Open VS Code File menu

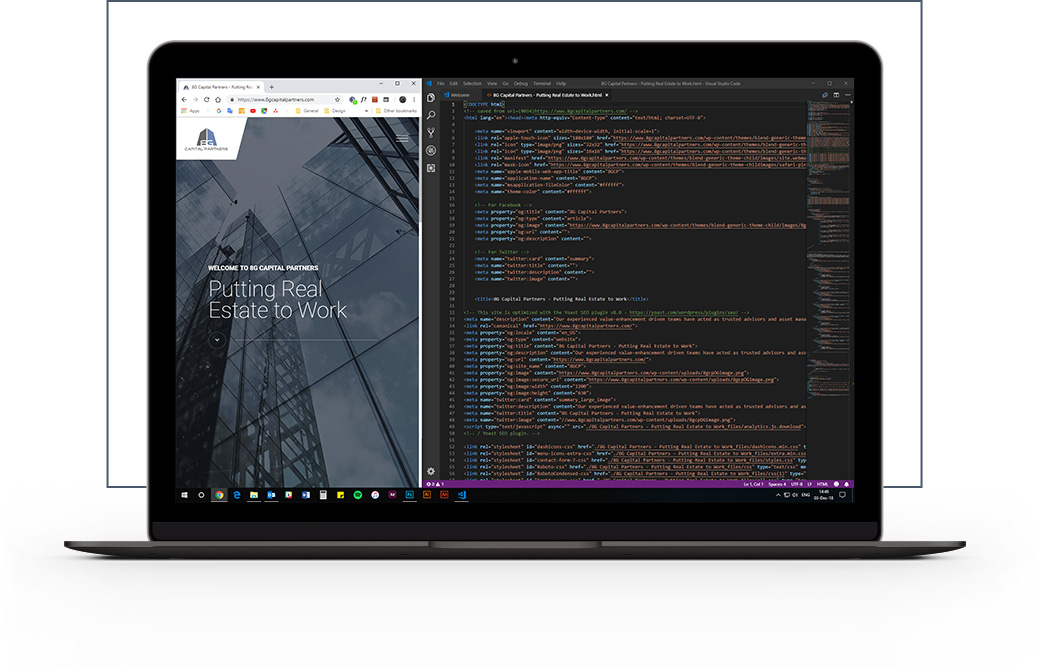pyautogui.click(x=441, y=83)
